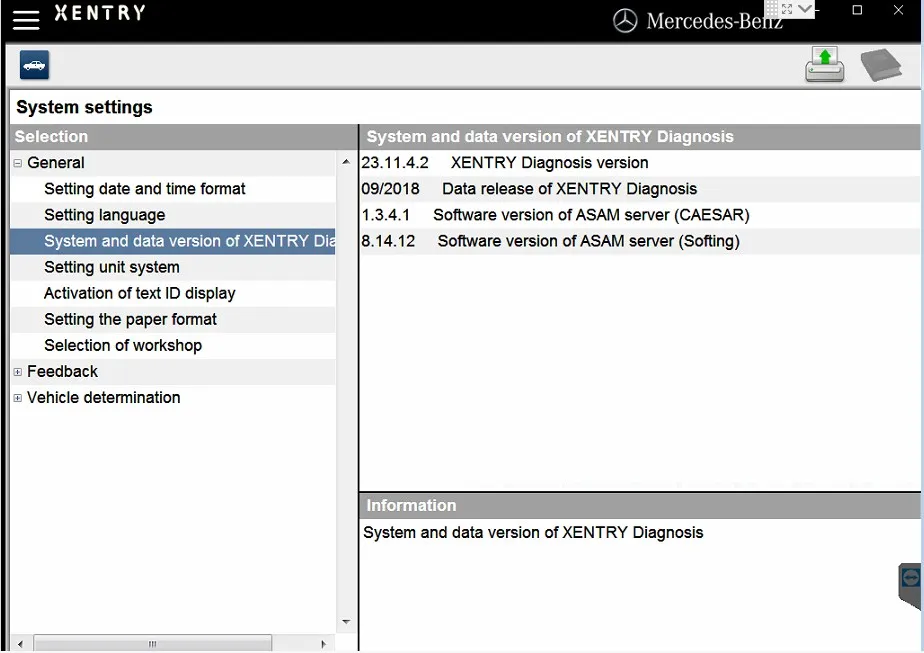This screenshot has height=653, width=924.
Task: Maximize the XENTRY window
Action: click(x=857, y=10)
